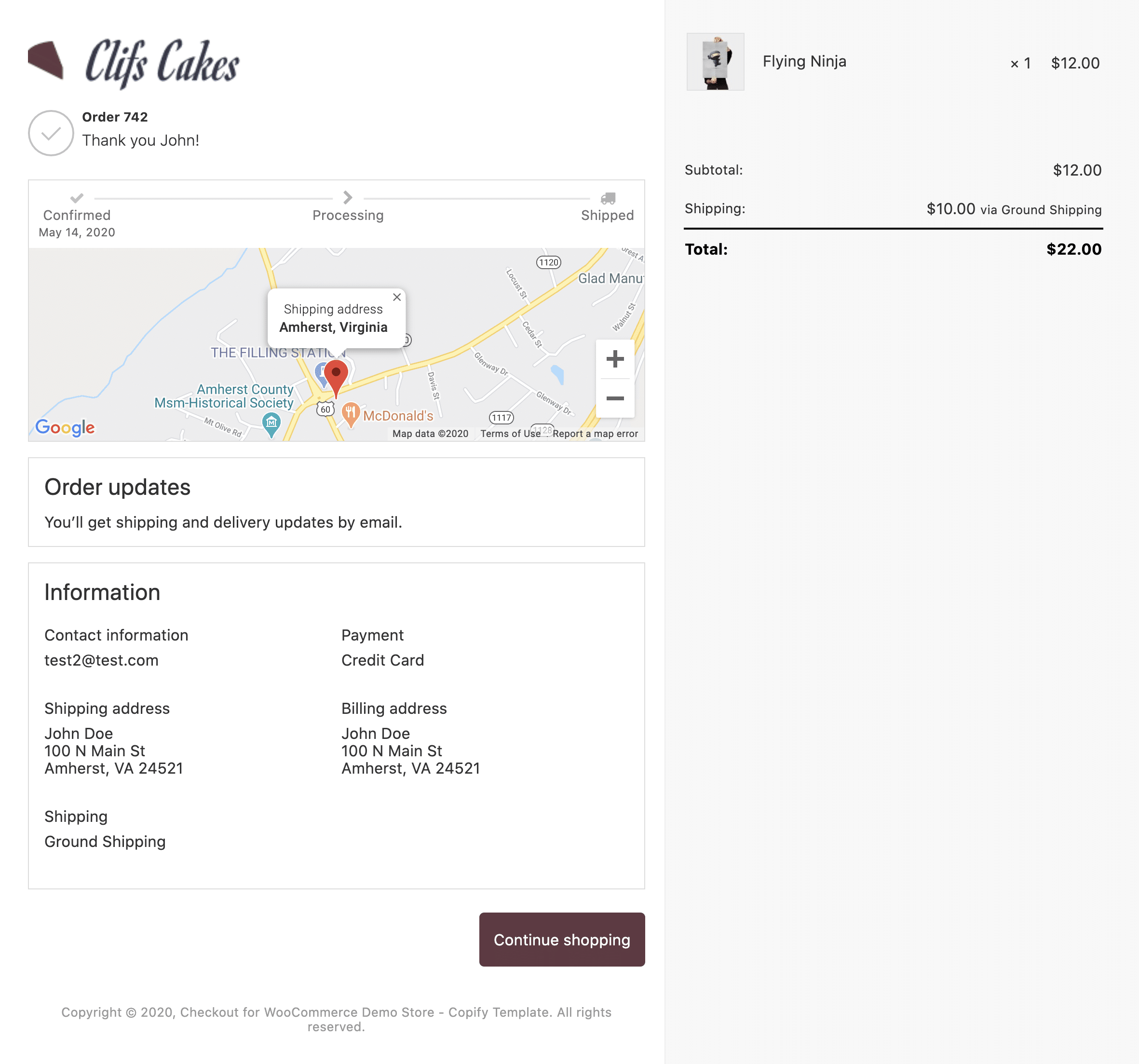Click the McDonald's restaurant map marker
This screenshot has height=1064, width=1139.
coord(351,412)
